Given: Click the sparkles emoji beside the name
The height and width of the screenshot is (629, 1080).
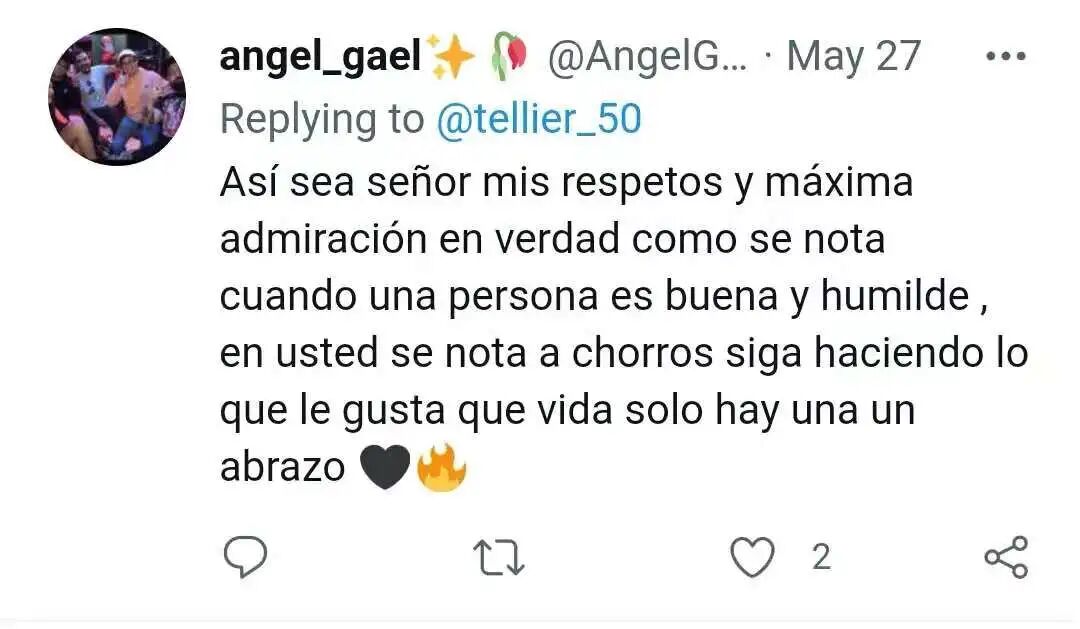Looking at the screenshot, I should point(450,56).
